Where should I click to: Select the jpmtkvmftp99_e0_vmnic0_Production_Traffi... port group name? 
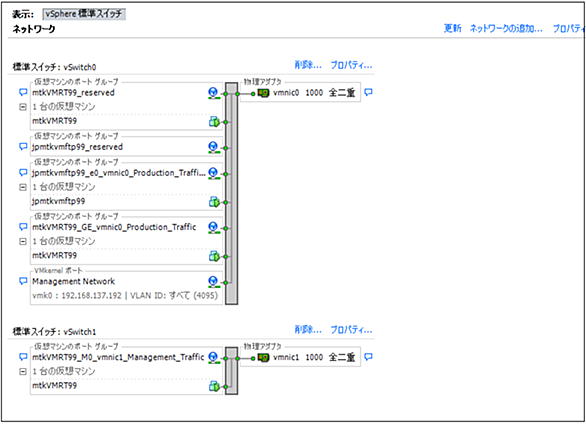pos(119,173)
